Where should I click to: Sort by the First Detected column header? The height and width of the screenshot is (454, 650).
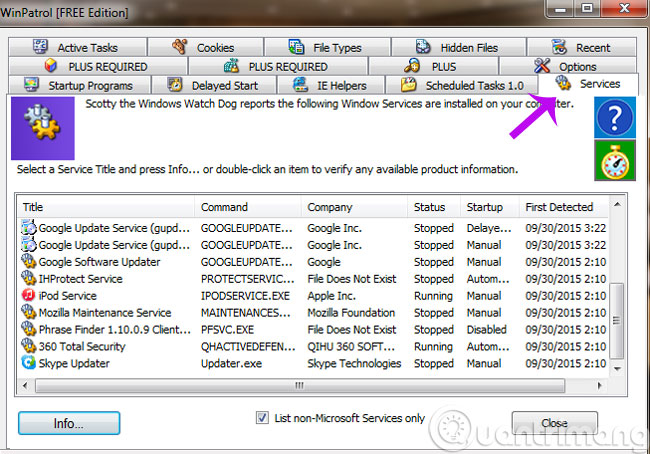pyautogui.click(x=564, y=207)
